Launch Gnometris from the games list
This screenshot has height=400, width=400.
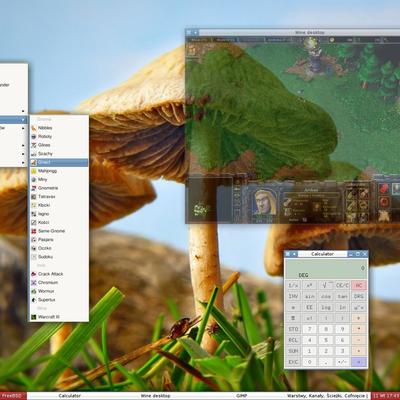(x=59, y=188)
